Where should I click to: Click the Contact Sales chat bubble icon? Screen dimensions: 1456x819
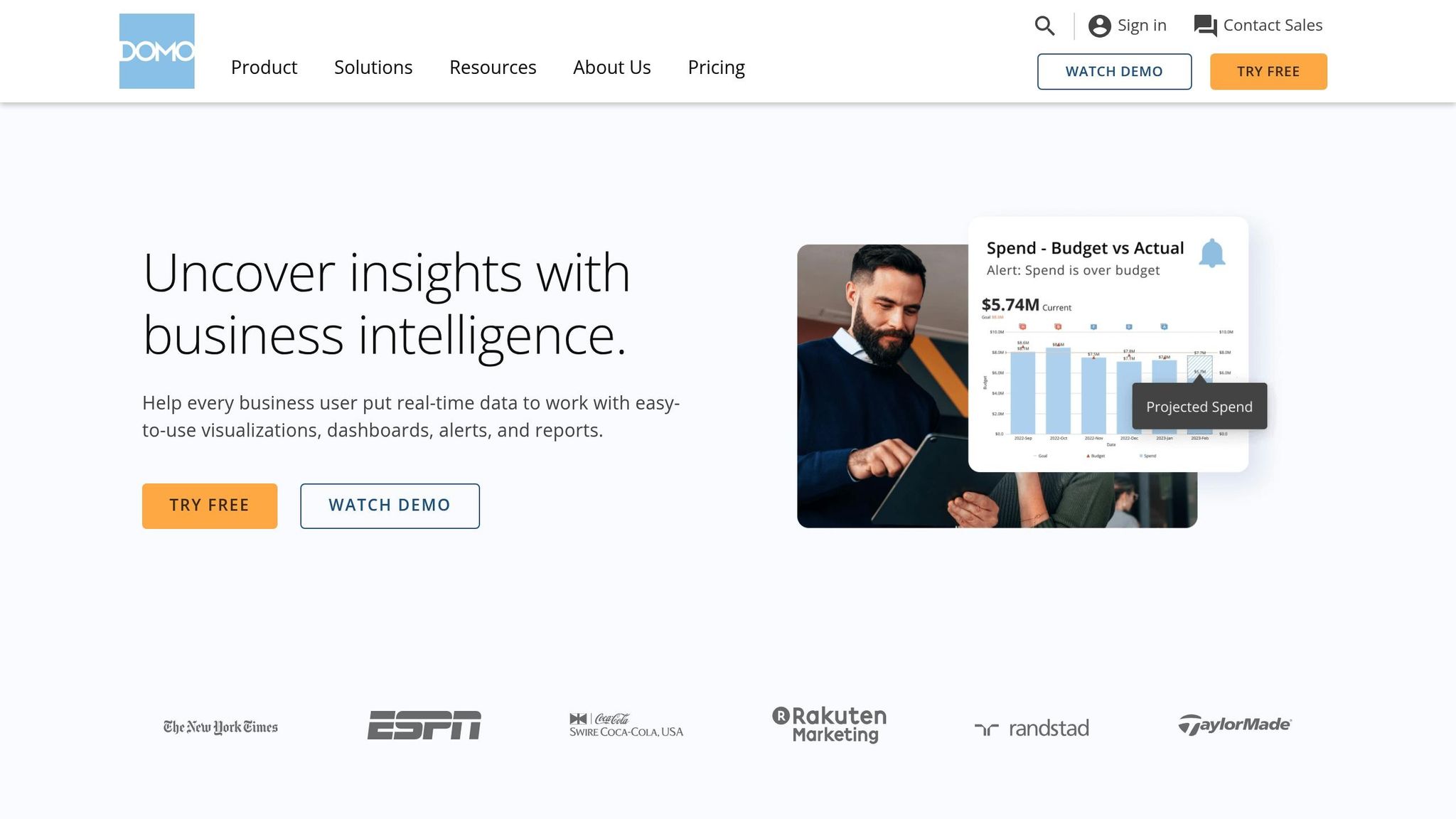click(1205, 26)
